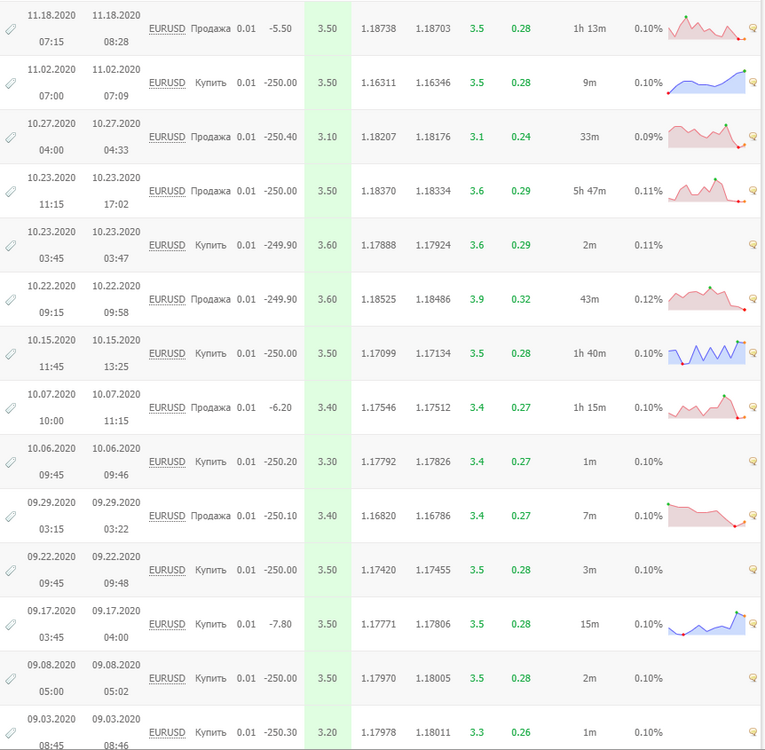The height and width of the screenshot is (750, 765).
Task: View the mini chart for the 09.17.2020 trade
Action: (x=706, y=623)
